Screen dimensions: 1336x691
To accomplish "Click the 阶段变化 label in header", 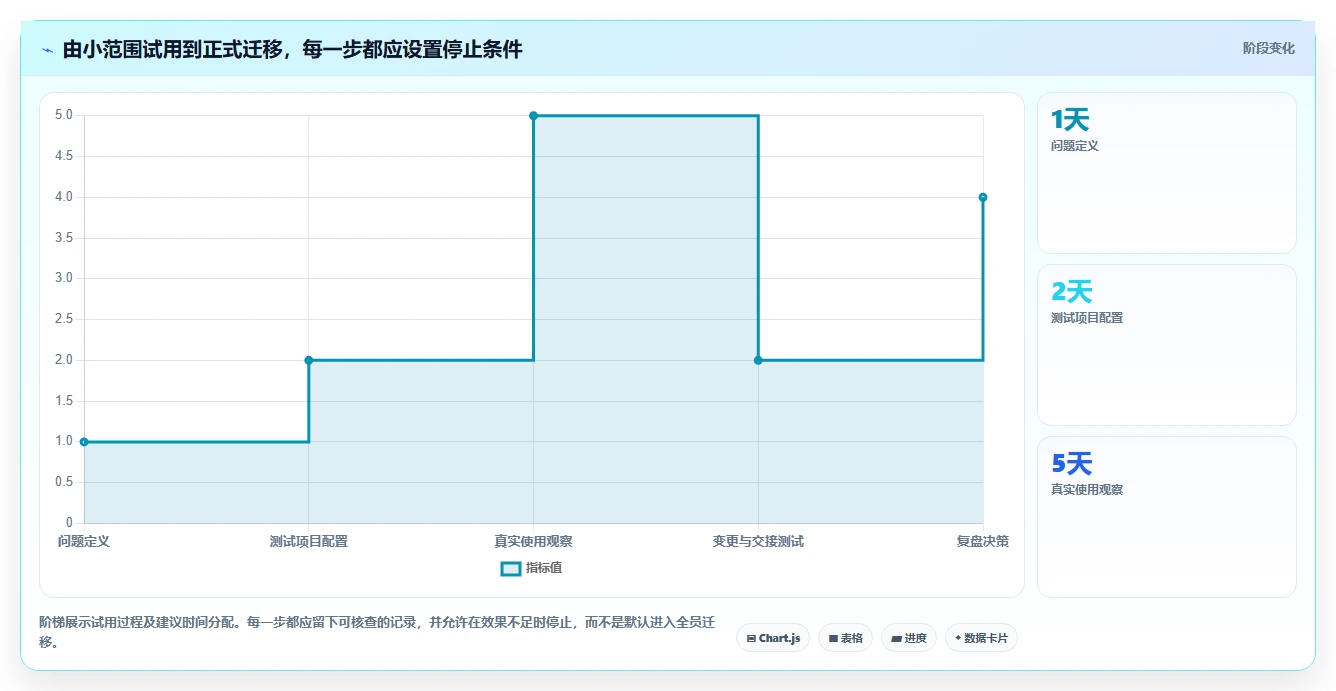I will 1268,48.
